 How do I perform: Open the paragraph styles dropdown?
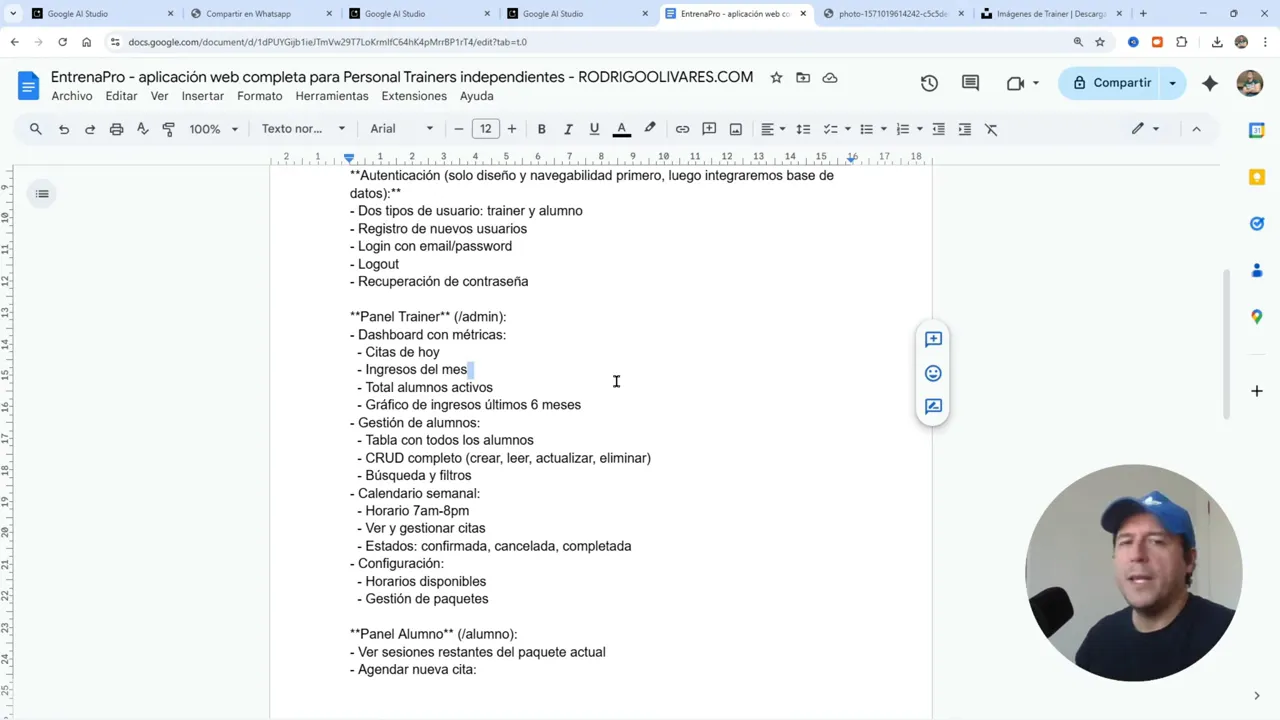click(300, 128)
